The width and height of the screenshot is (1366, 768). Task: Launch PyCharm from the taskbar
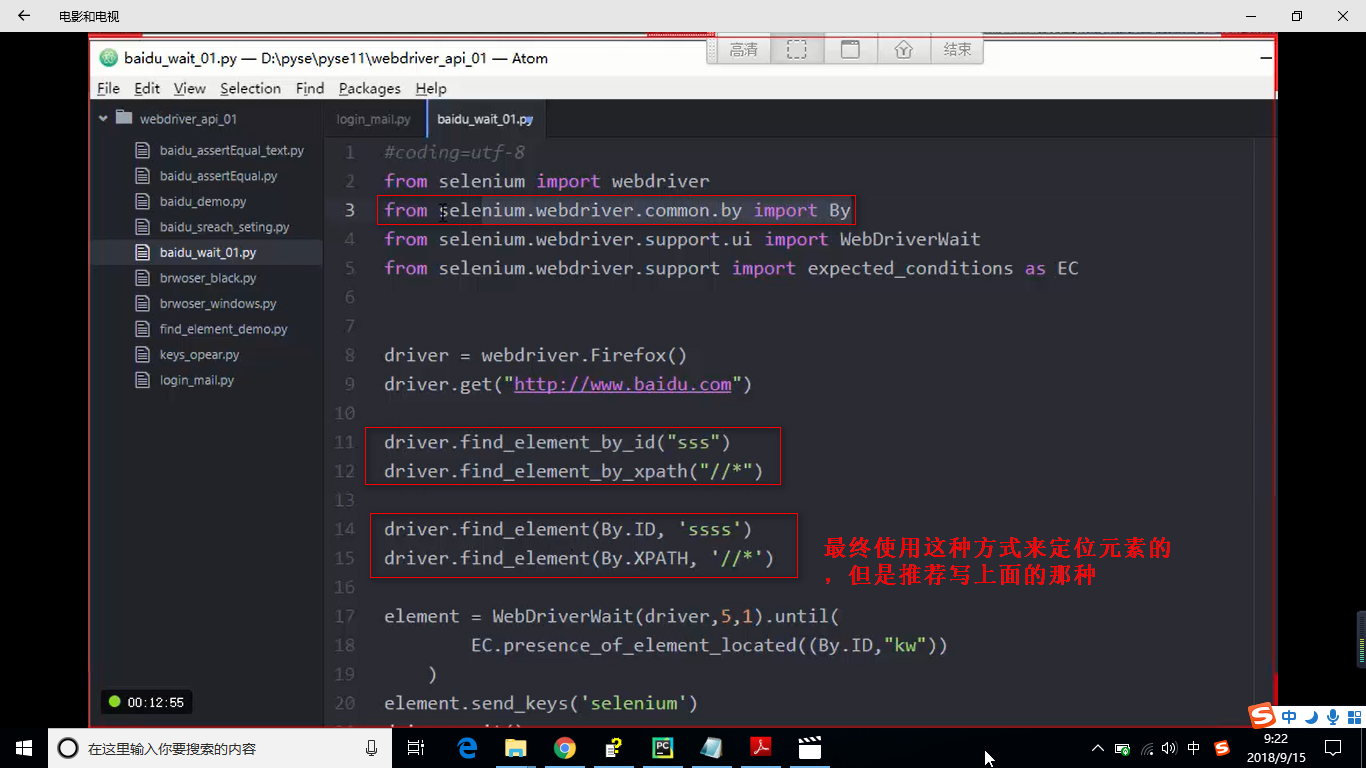pyautogui.click(x=663, y=748)
